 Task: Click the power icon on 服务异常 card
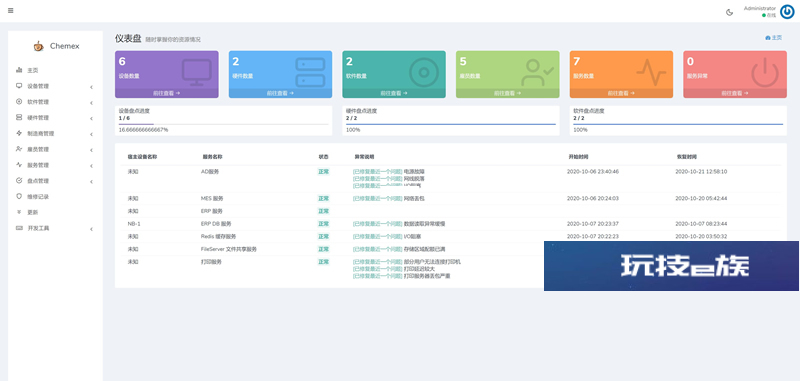(765, 72)
